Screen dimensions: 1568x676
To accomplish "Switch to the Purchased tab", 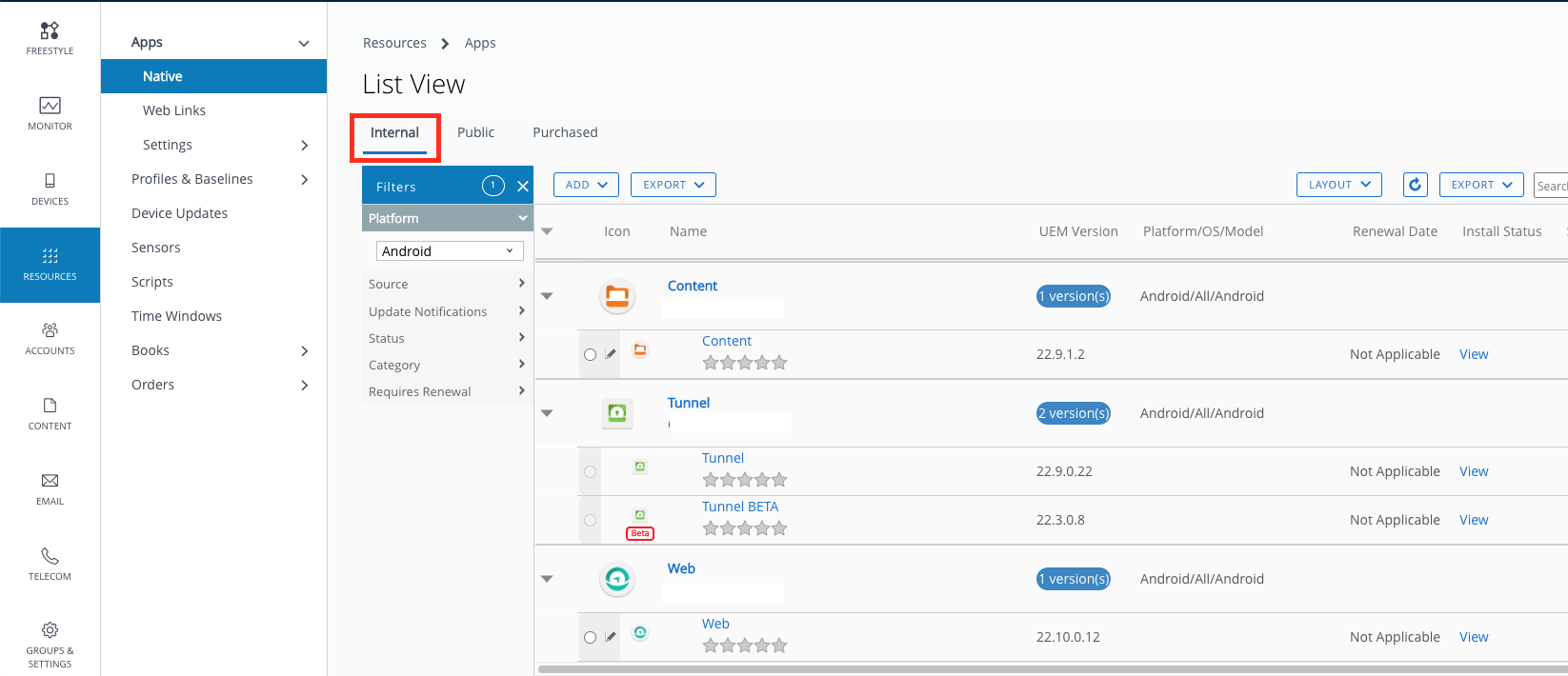I will click(565, 132).
